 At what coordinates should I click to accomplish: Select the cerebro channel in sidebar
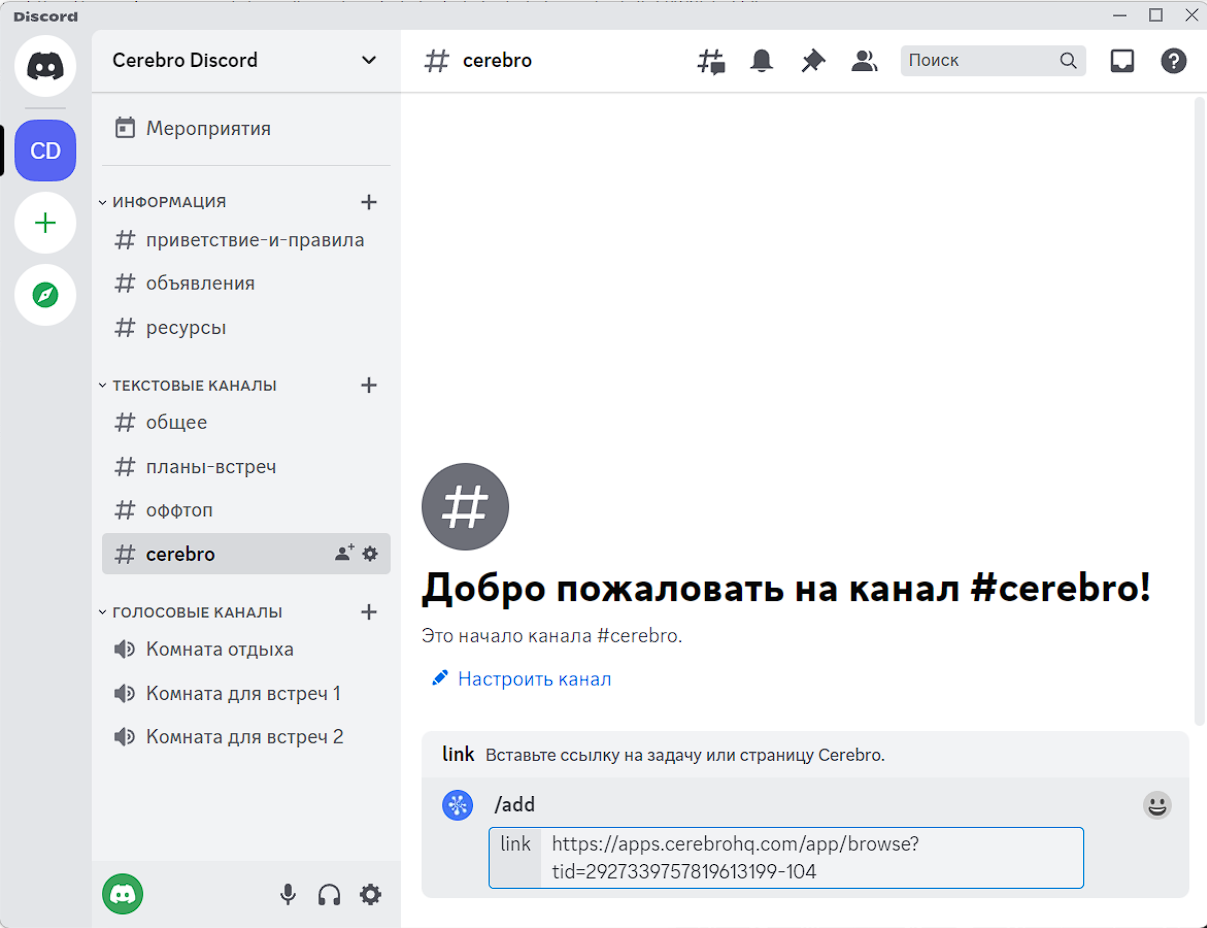coord(246,553)
